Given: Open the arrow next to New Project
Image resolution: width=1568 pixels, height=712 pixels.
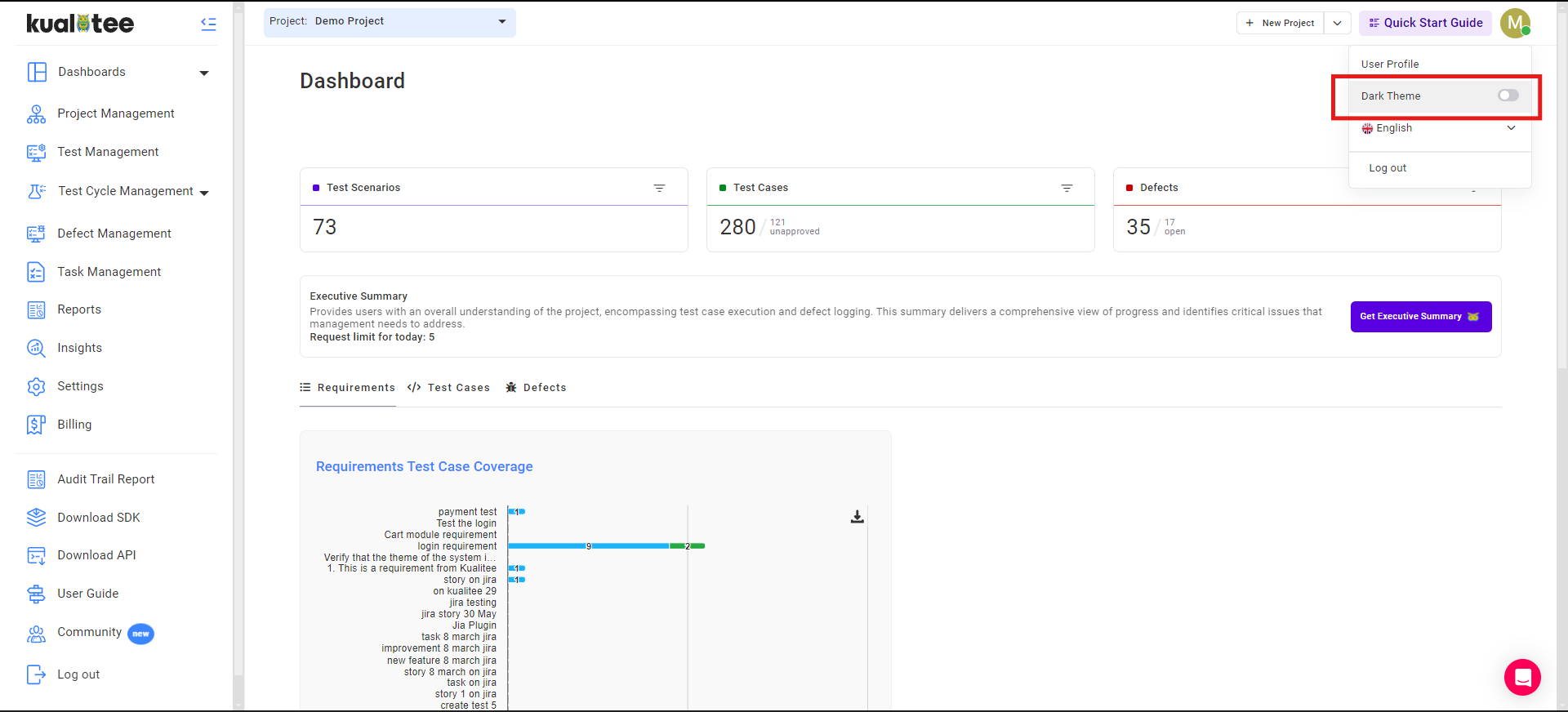Looking at the screenshot, I should (x=1337, y=23).
